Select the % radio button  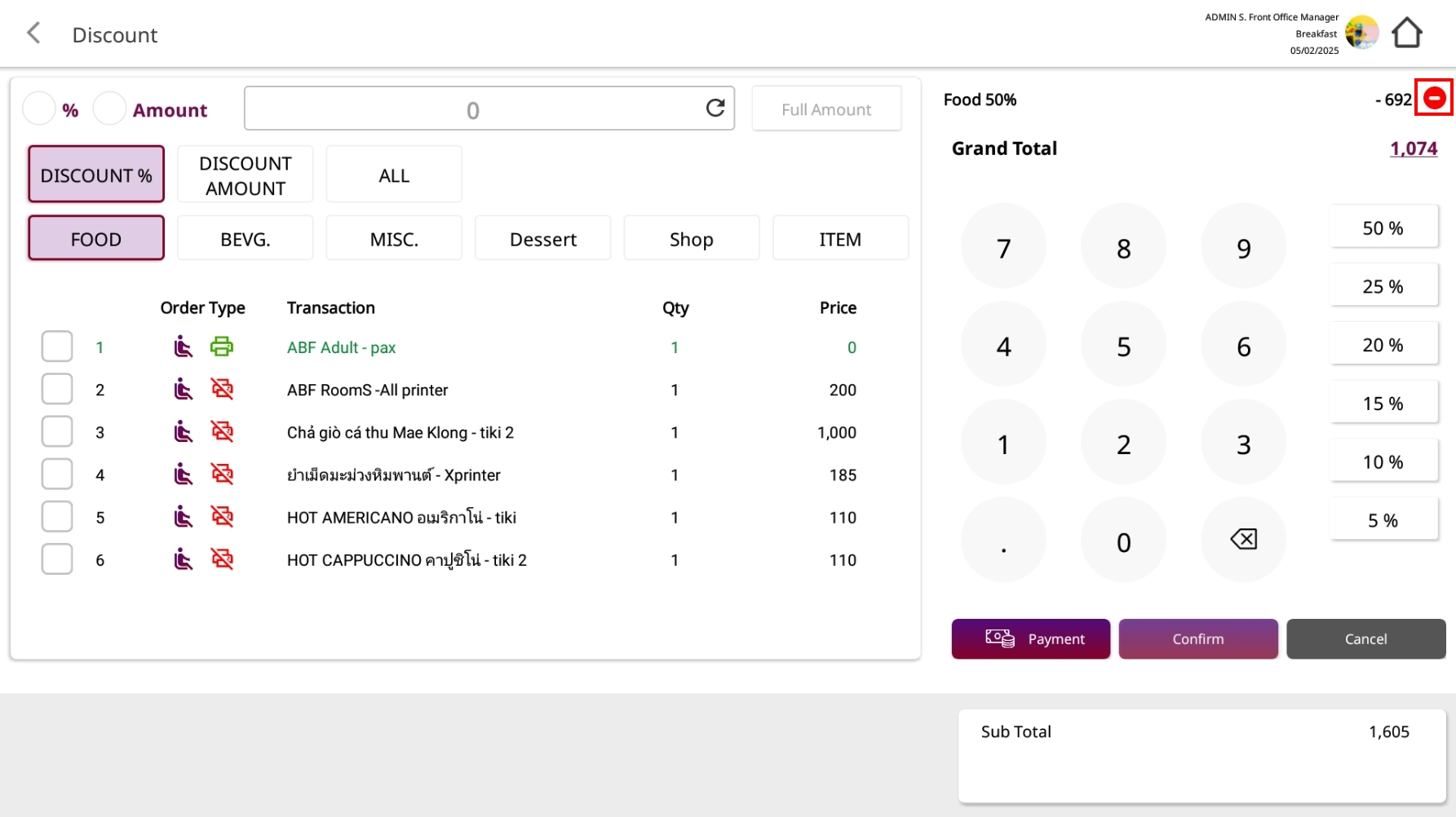(x=39, y=108)
